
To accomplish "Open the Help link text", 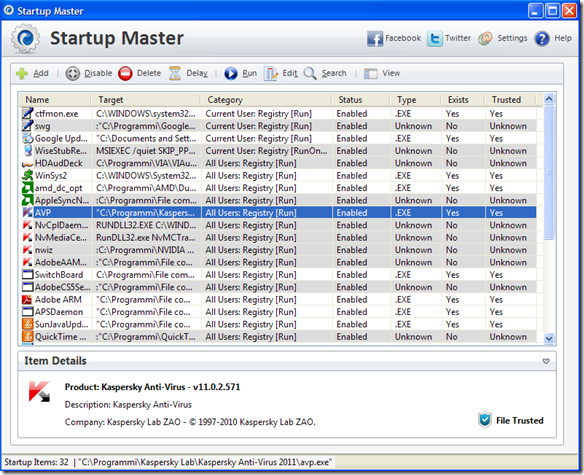I will 563,38.
